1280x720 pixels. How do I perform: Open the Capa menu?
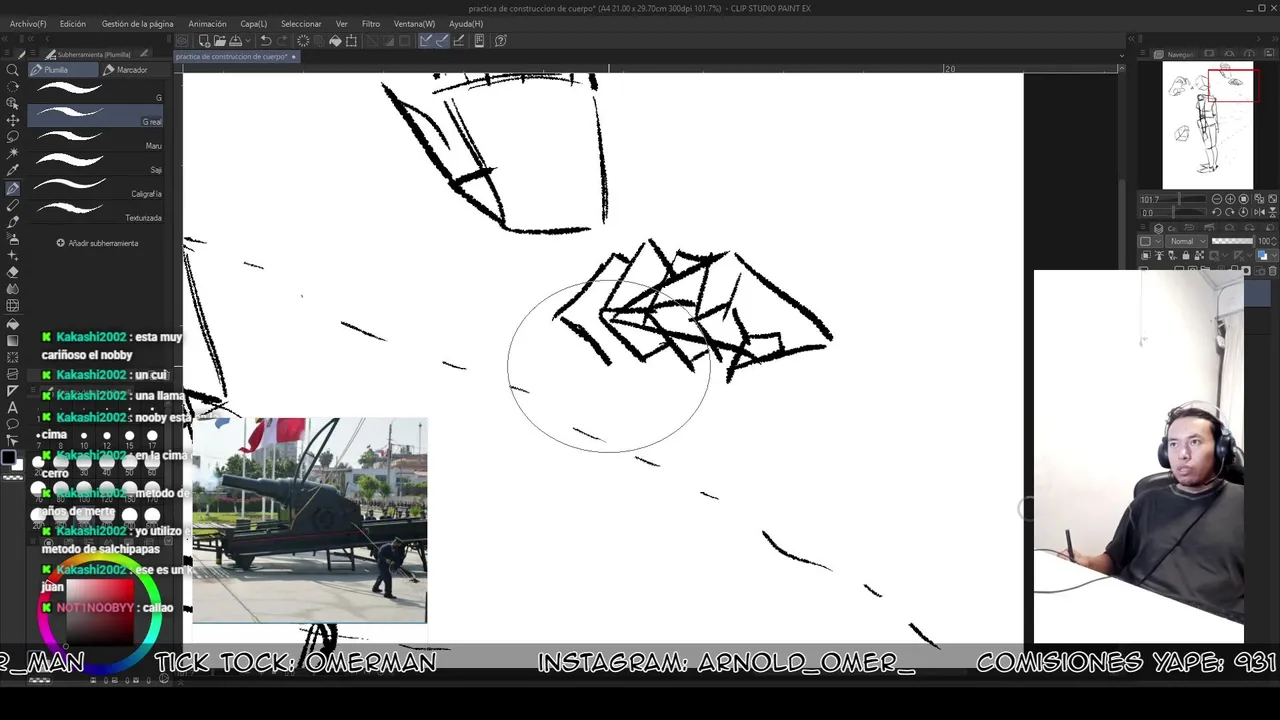(253, 23)
